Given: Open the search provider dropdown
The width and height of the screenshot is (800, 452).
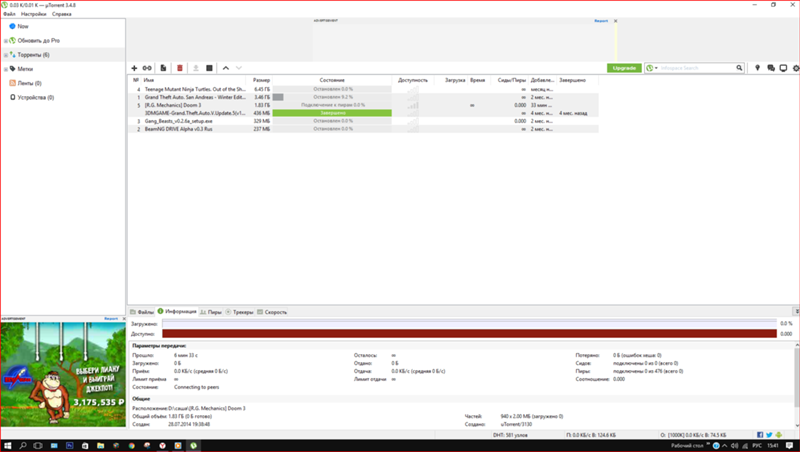Looking at the screenshot, I should [651, 68].
